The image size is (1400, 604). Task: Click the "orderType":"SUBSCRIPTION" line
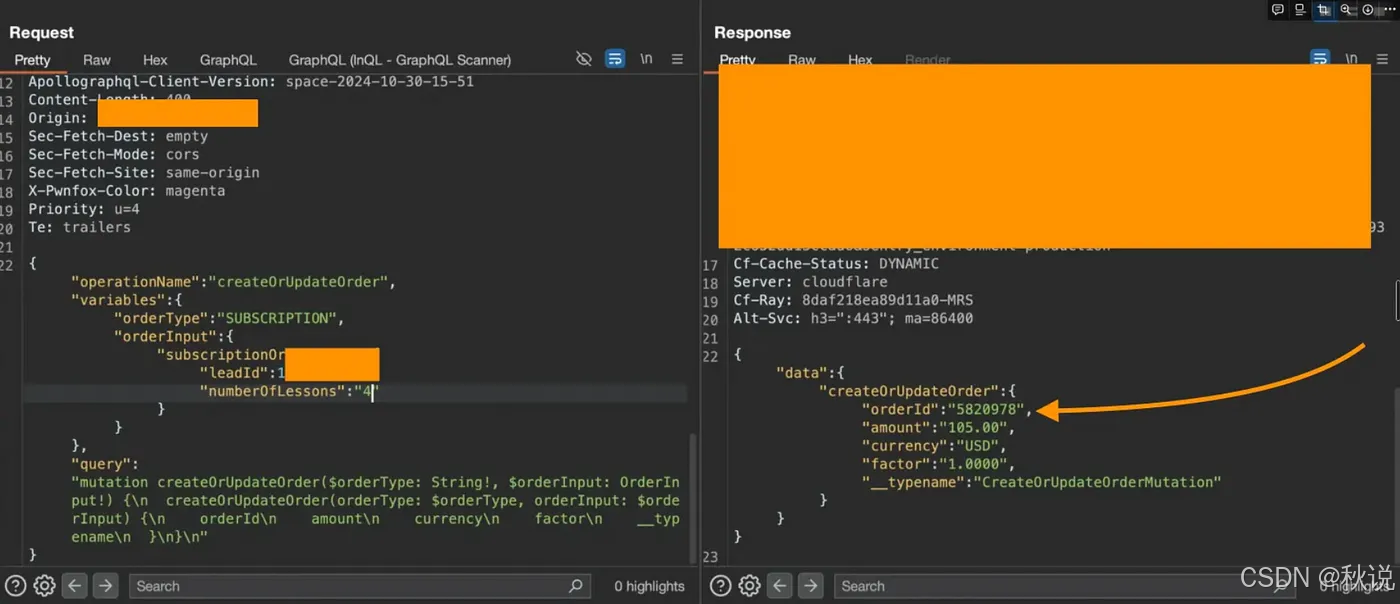229,319
